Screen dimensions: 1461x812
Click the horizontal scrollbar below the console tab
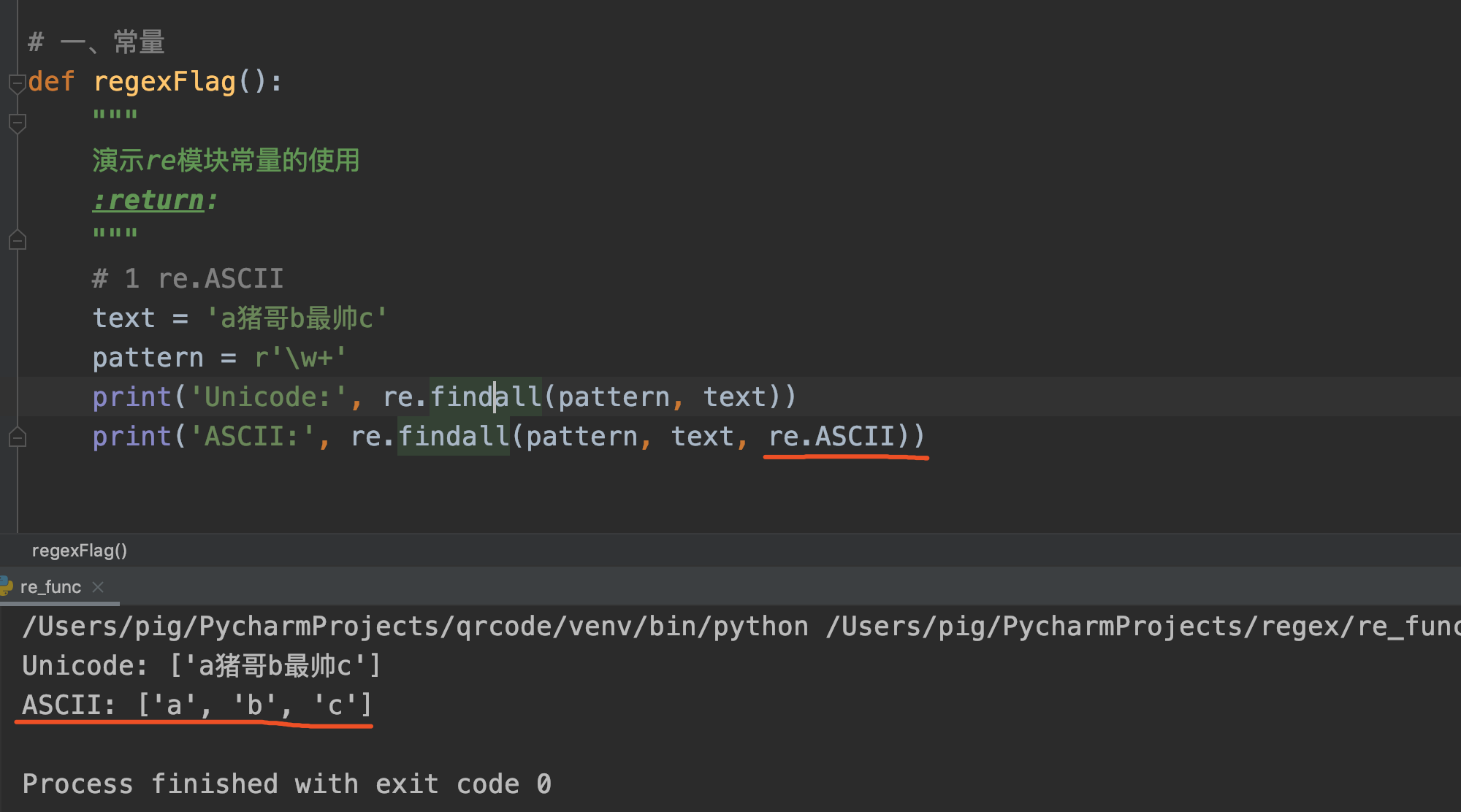click(x=60, y=605)
